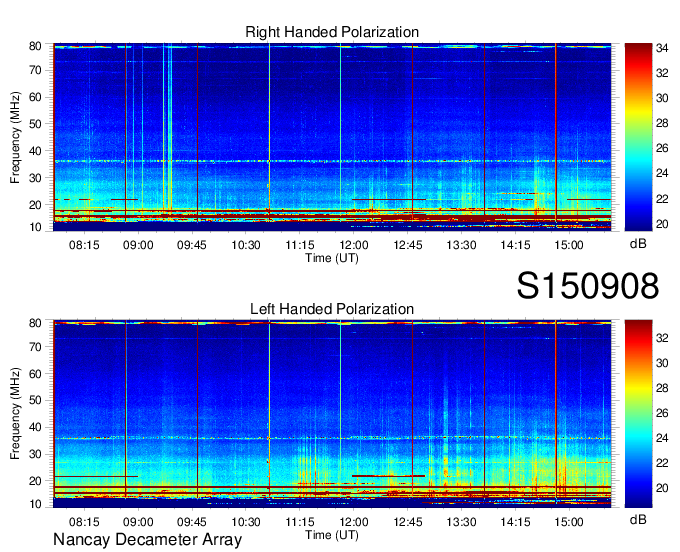Click the top plot's 'Frequency (MHz)' axis label

click(15, 137)
